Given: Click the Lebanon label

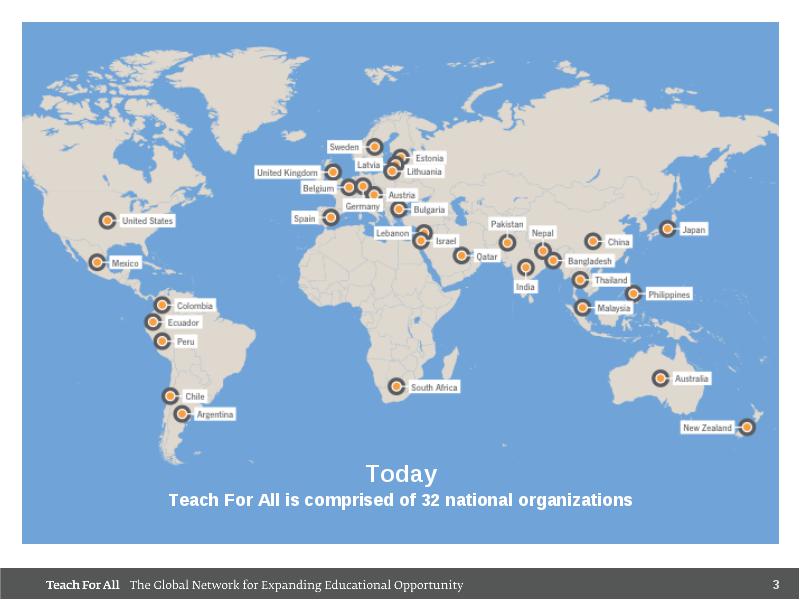Looking at the screenshot, I should point(392,233).
